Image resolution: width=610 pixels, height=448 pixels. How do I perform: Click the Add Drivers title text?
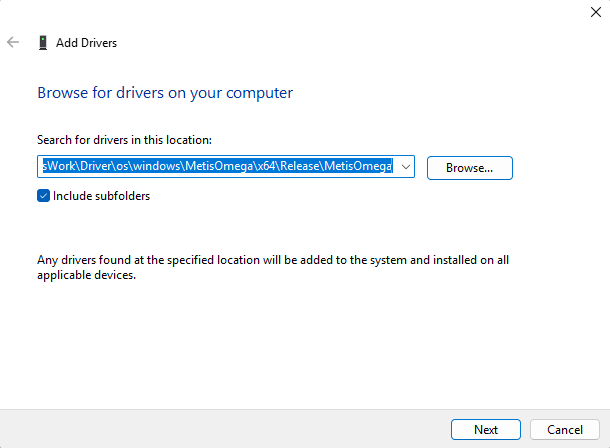86,43
